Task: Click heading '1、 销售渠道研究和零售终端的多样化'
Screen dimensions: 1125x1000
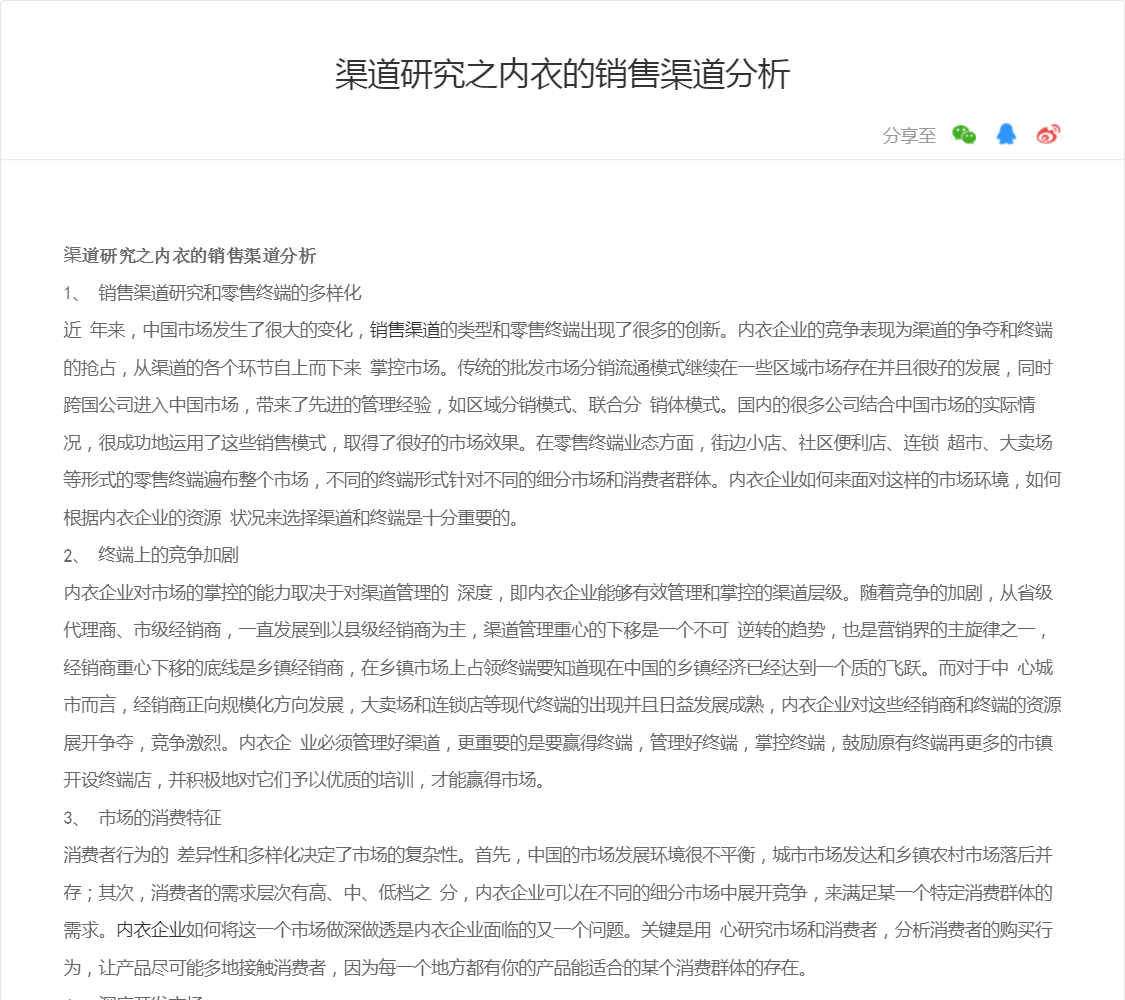Action: point(212,293)
